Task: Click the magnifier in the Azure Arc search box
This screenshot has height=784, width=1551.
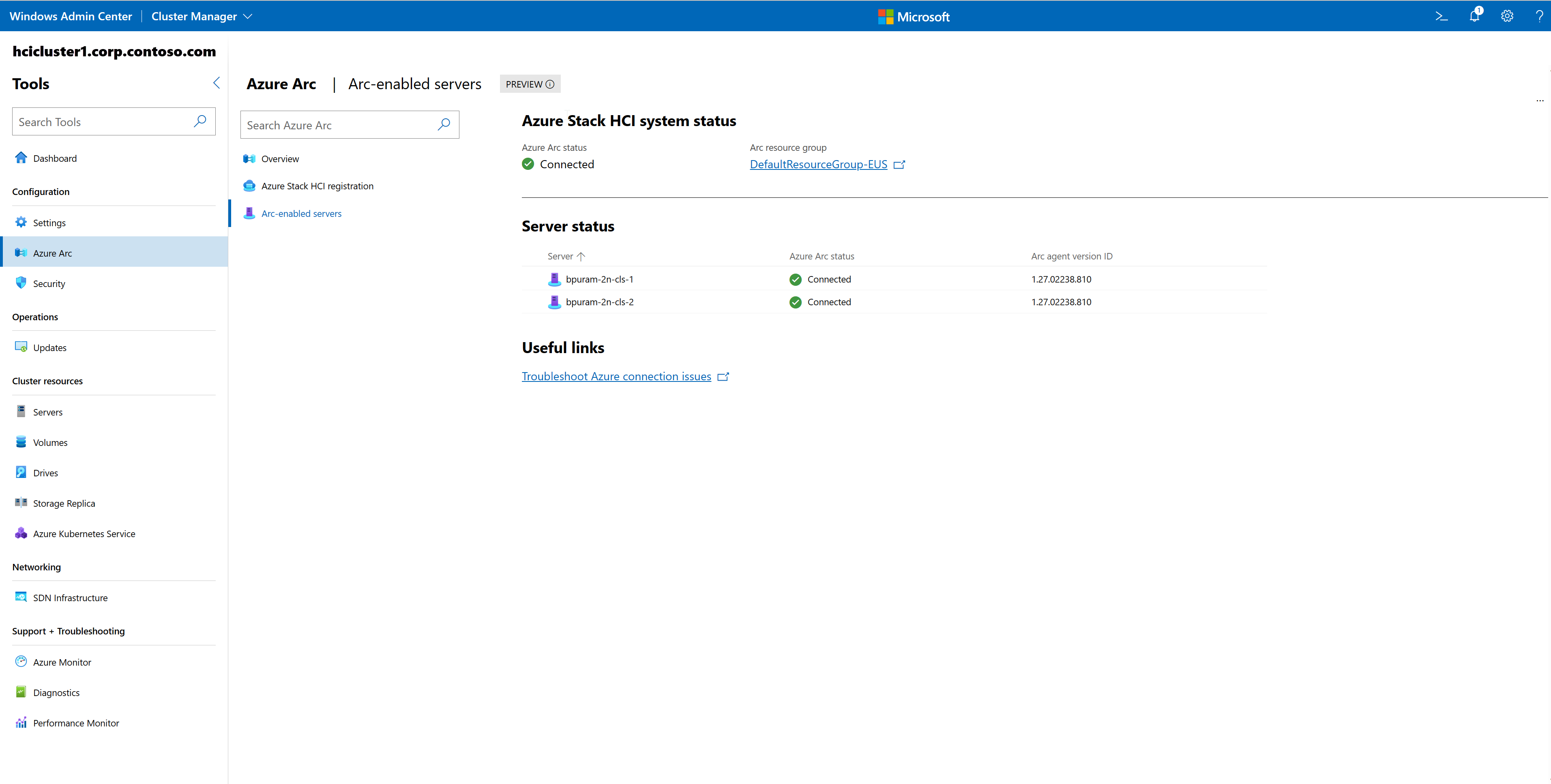Action: [444, 124]
